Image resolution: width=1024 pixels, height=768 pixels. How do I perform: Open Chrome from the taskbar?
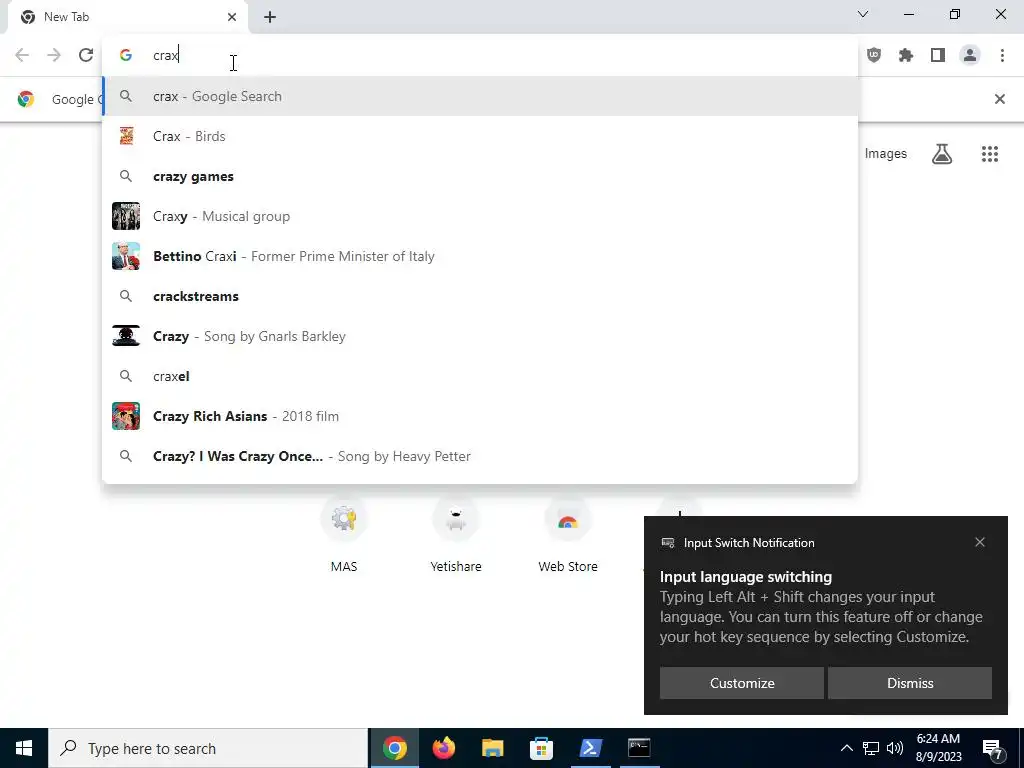coord(394,748)
